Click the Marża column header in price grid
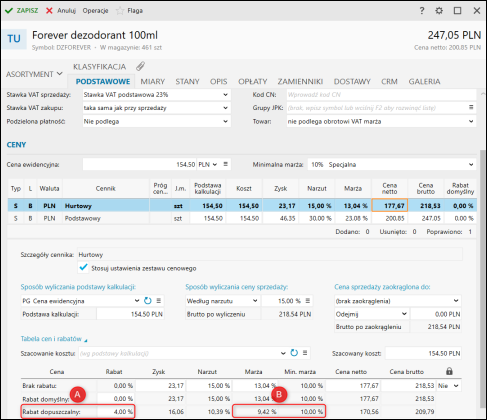The image size is (487, 420). coord(353,189)
